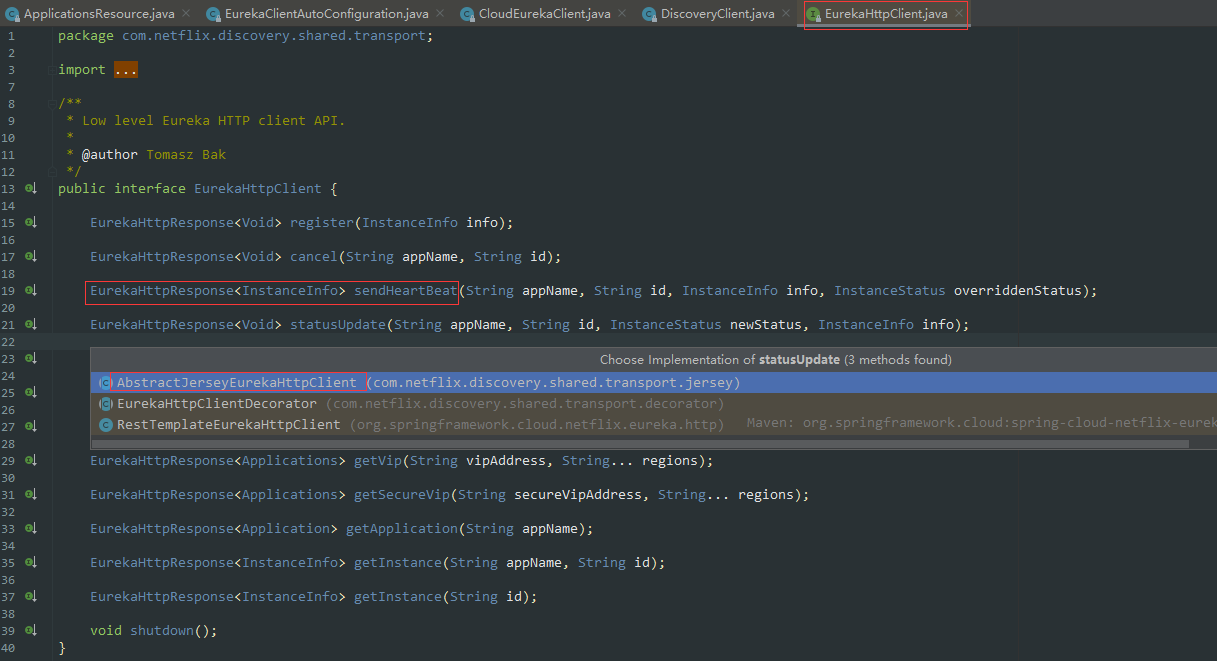Close EurekaHttpClient.java tab
Viewport: 1217px width, 661px height.
pos(959,14)
